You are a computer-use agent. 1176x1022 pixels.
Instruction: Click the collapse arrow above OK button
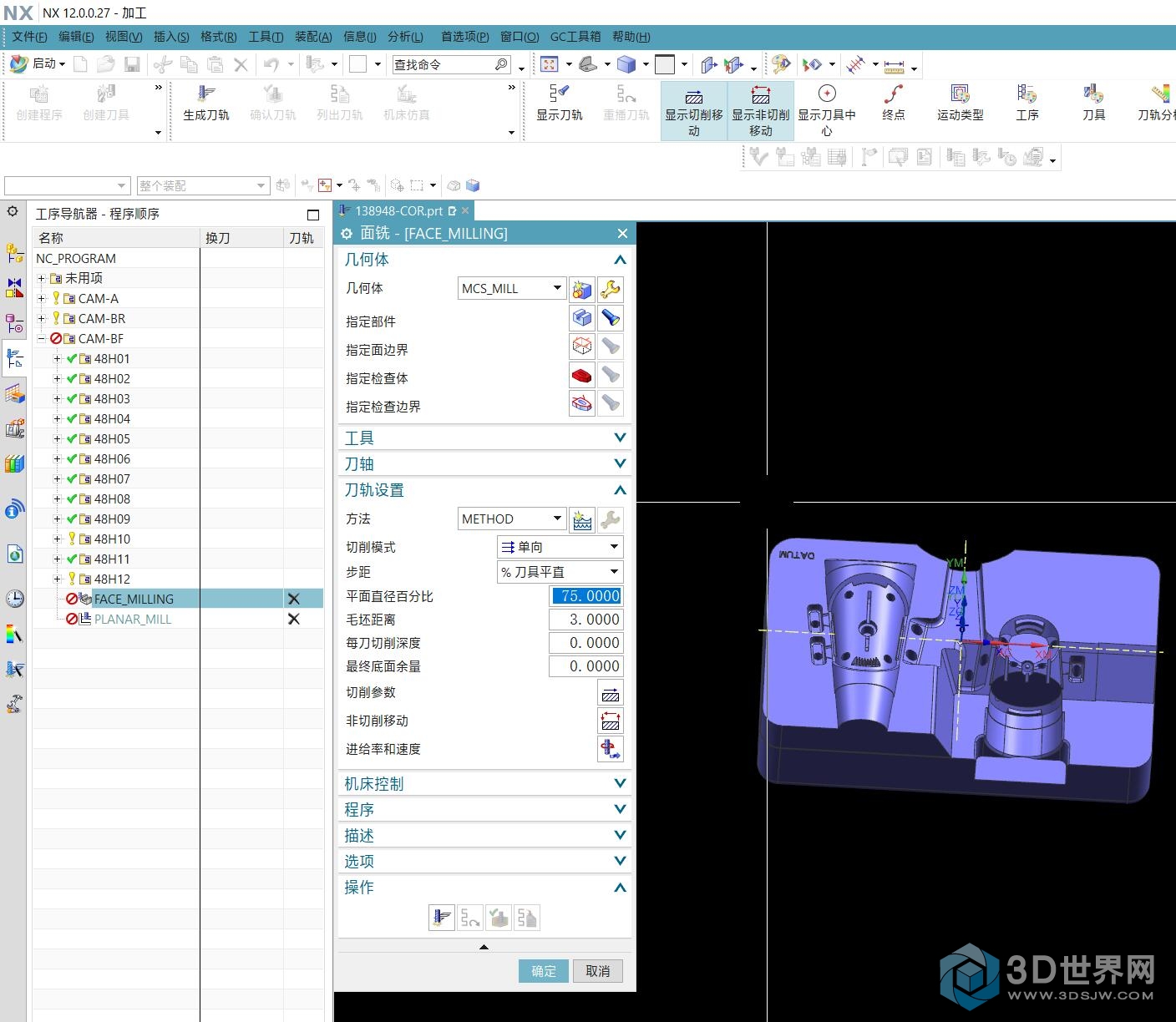coord(484,947)
